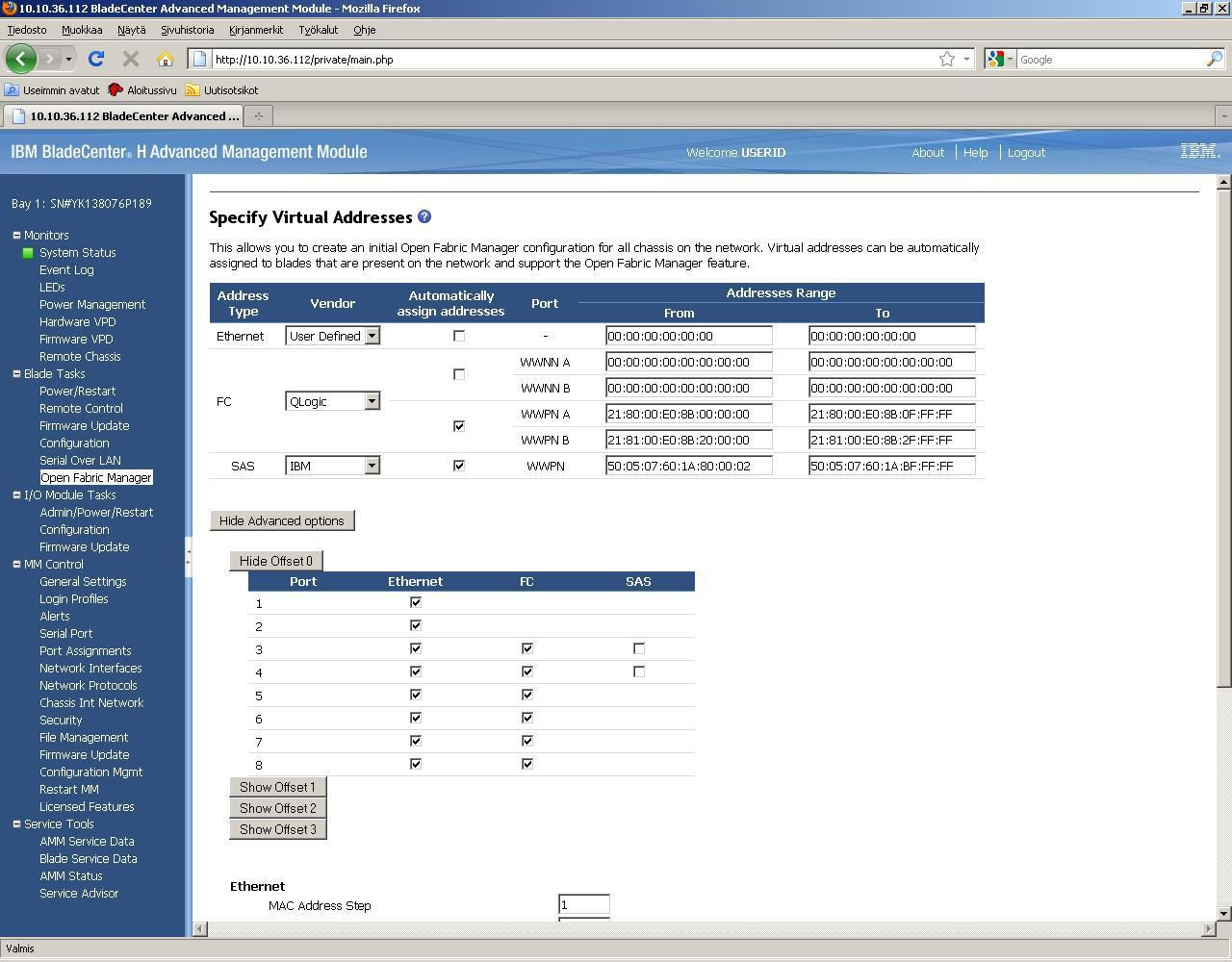Collapse the Monitors tree section
Viewport: 1232px width, 962px height.
click(16, 235)
